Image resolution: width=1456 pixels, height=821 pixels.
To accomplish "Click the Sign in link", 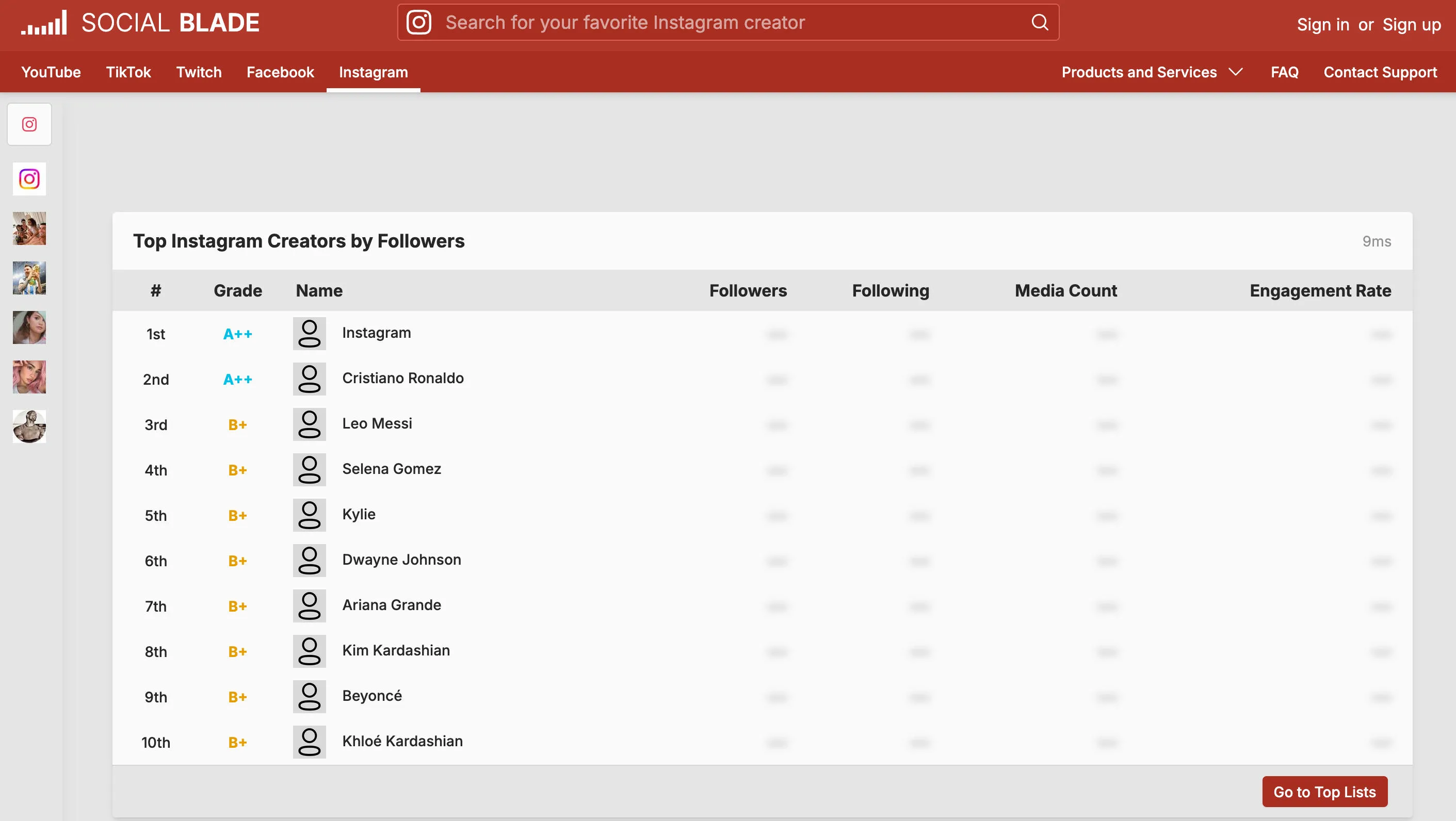I will tap(1322, 25).
